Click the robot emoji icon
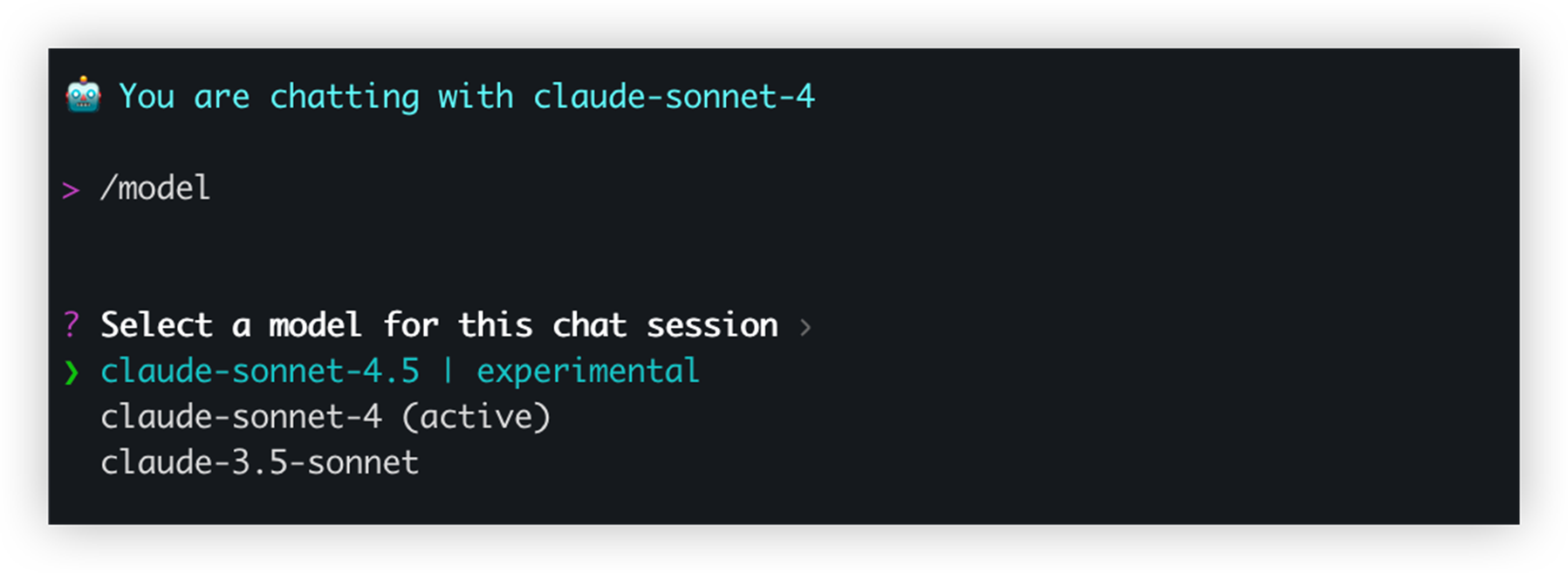This screenshot has height=573, width=1568. click(x=84, y=95)
